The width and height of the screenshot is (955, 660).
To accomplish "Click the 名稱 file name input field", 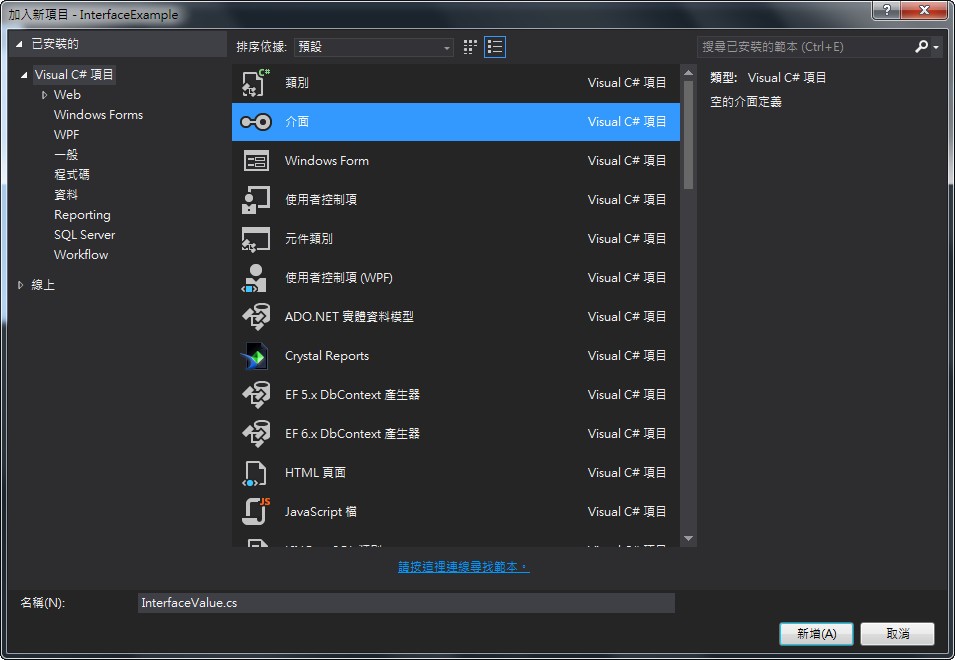I will click(406, 603).
